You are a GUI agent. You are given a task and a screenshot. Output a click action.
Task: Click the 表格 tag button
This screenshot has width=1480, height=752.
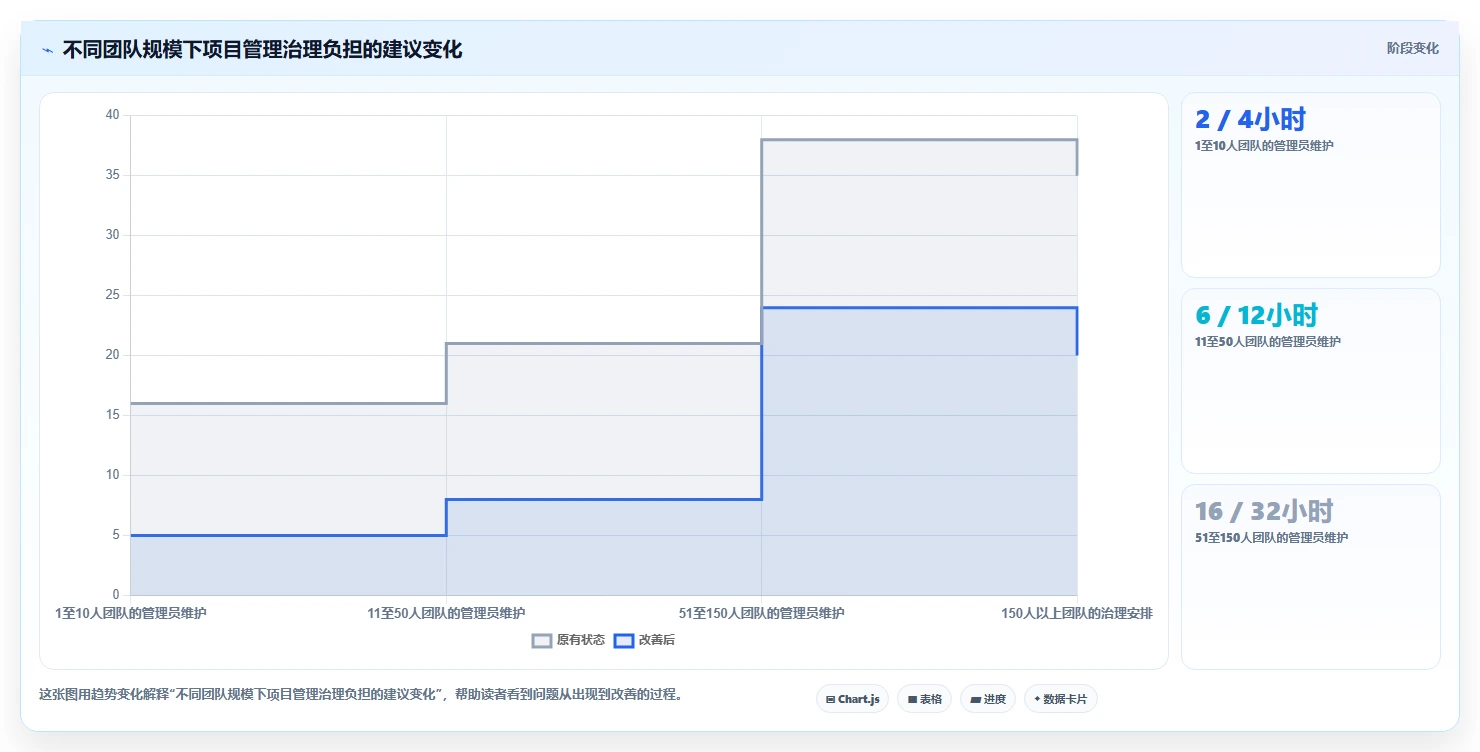(x=924, y=699)
